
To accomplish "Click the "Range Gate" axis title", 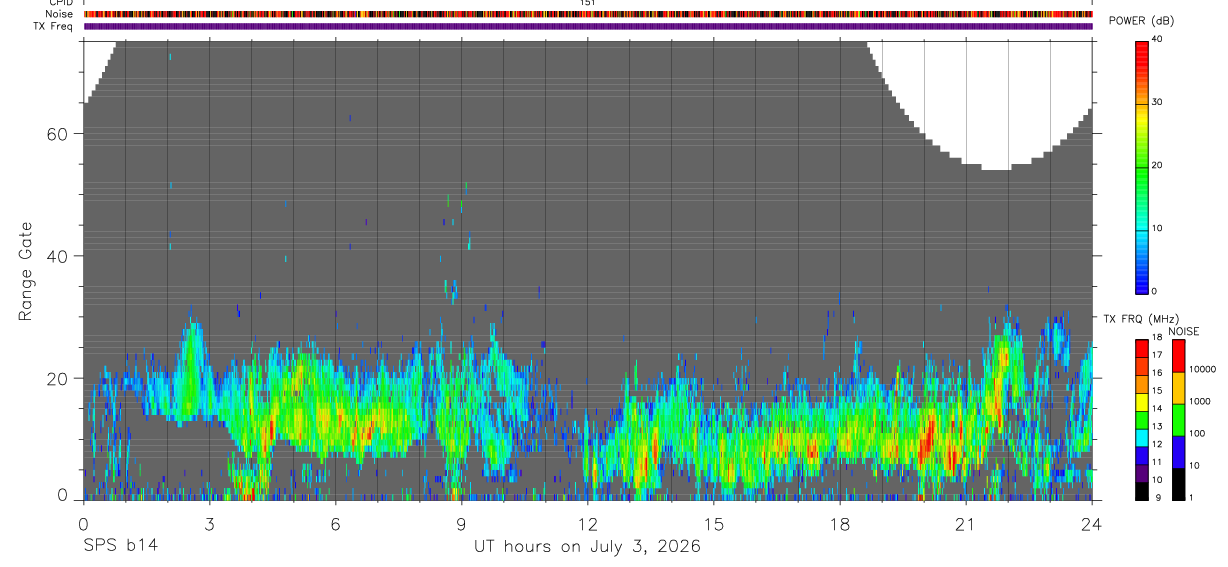I will coord(26,271).
